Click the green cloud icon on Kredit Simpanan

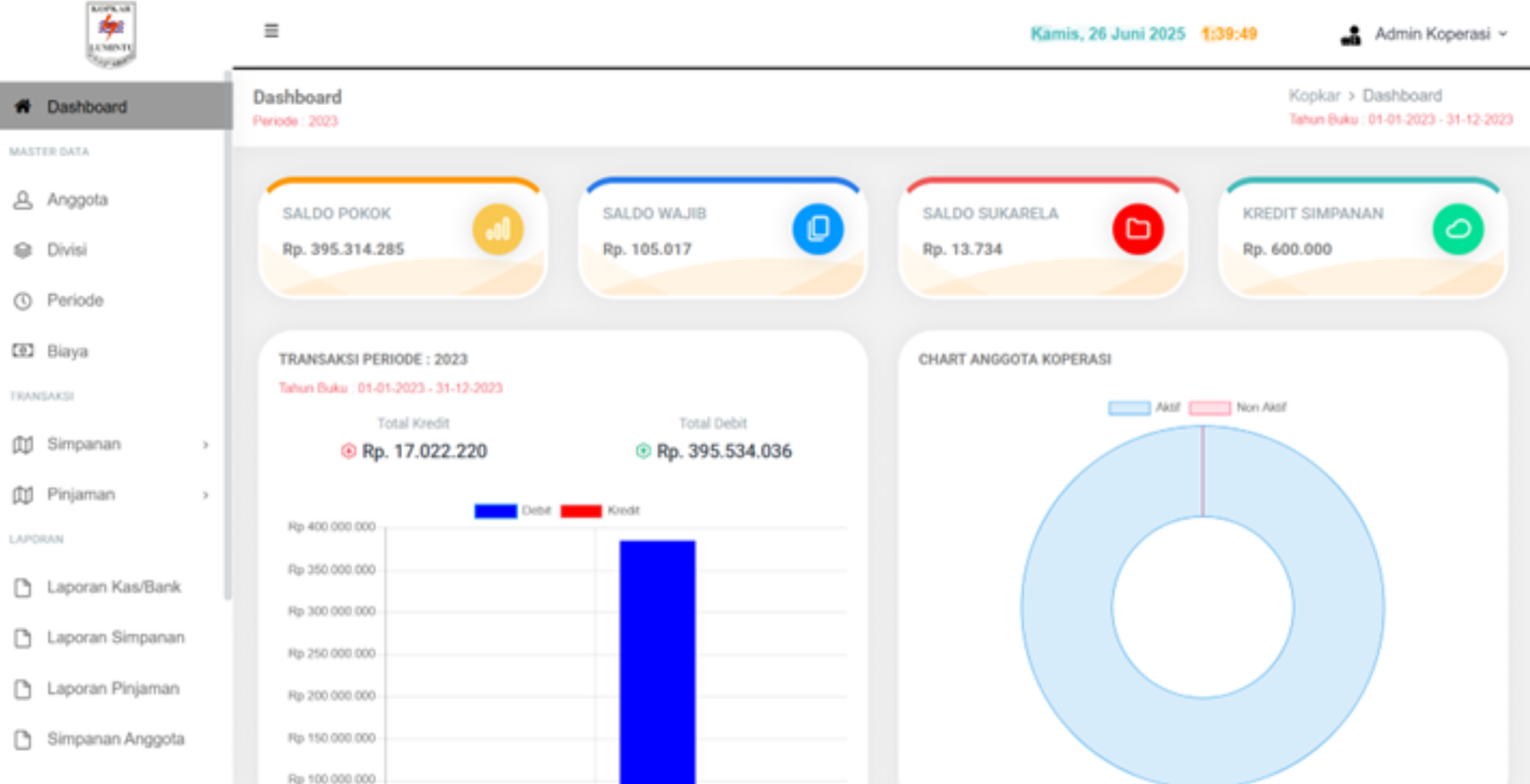(1458, 229)
